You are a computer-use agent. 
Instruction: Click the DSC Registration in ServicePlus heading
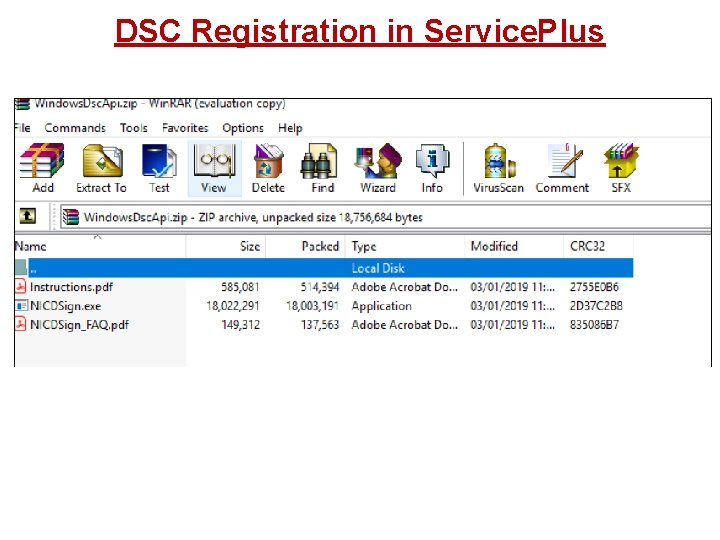pyautogui.click(x=360, y=31)
